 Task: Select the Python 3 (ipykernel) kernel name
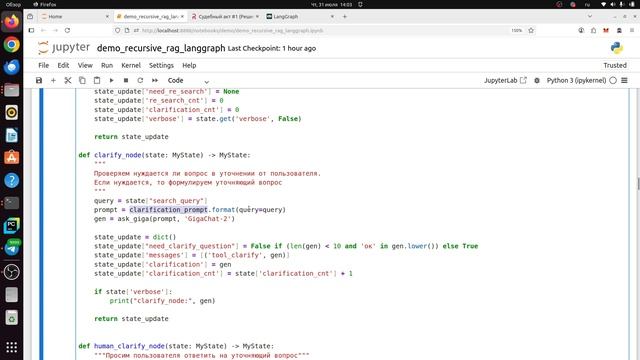576,80
